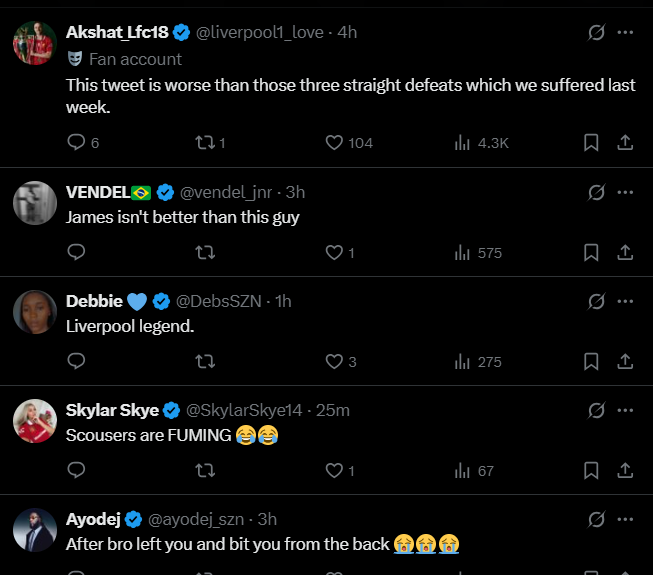This screenshot has height=575, width=653.
Task: Open Grok icon on VENDEL's tweet
Action: click(596, 192)
